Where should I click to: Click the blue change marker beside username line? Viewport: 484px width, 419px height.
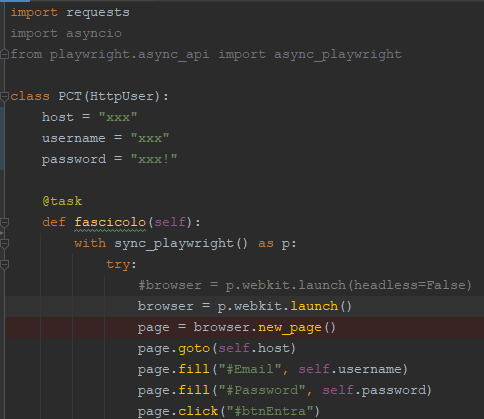click(2, 138)
